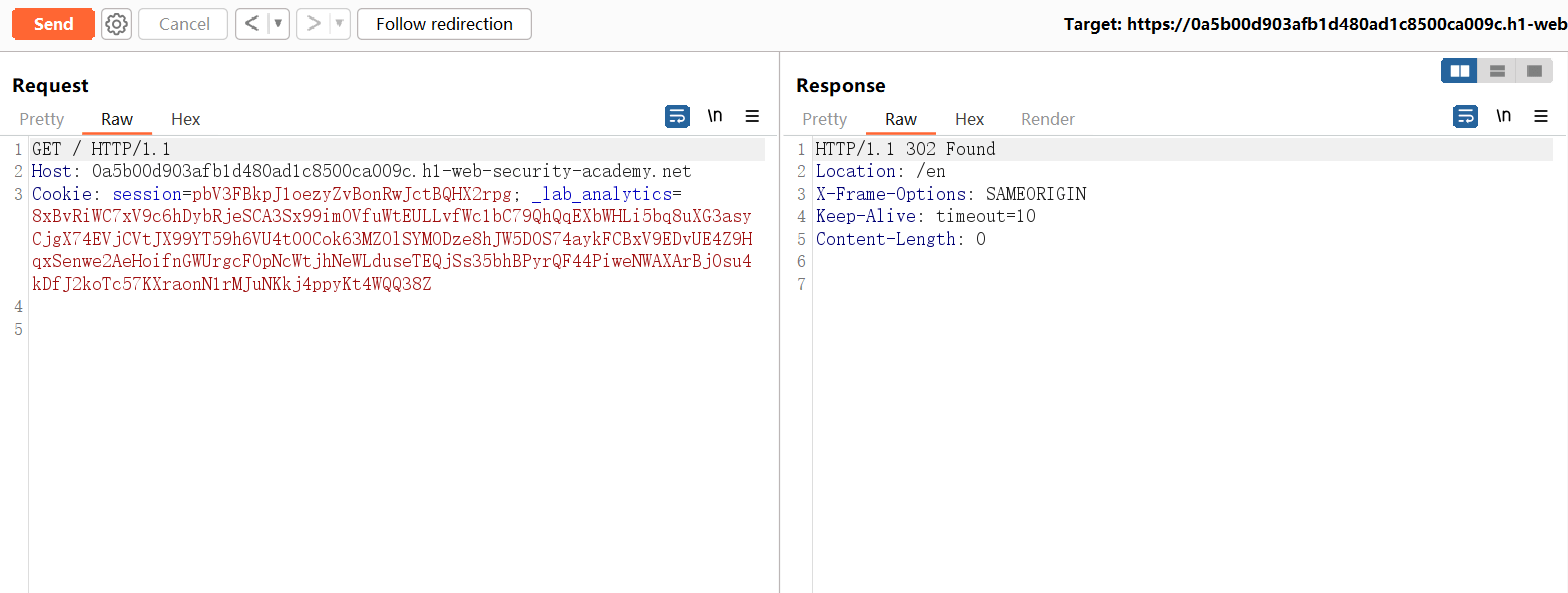Expand the forward history dropdown arrow
The image size is (1568, 593).
point(340,24)
